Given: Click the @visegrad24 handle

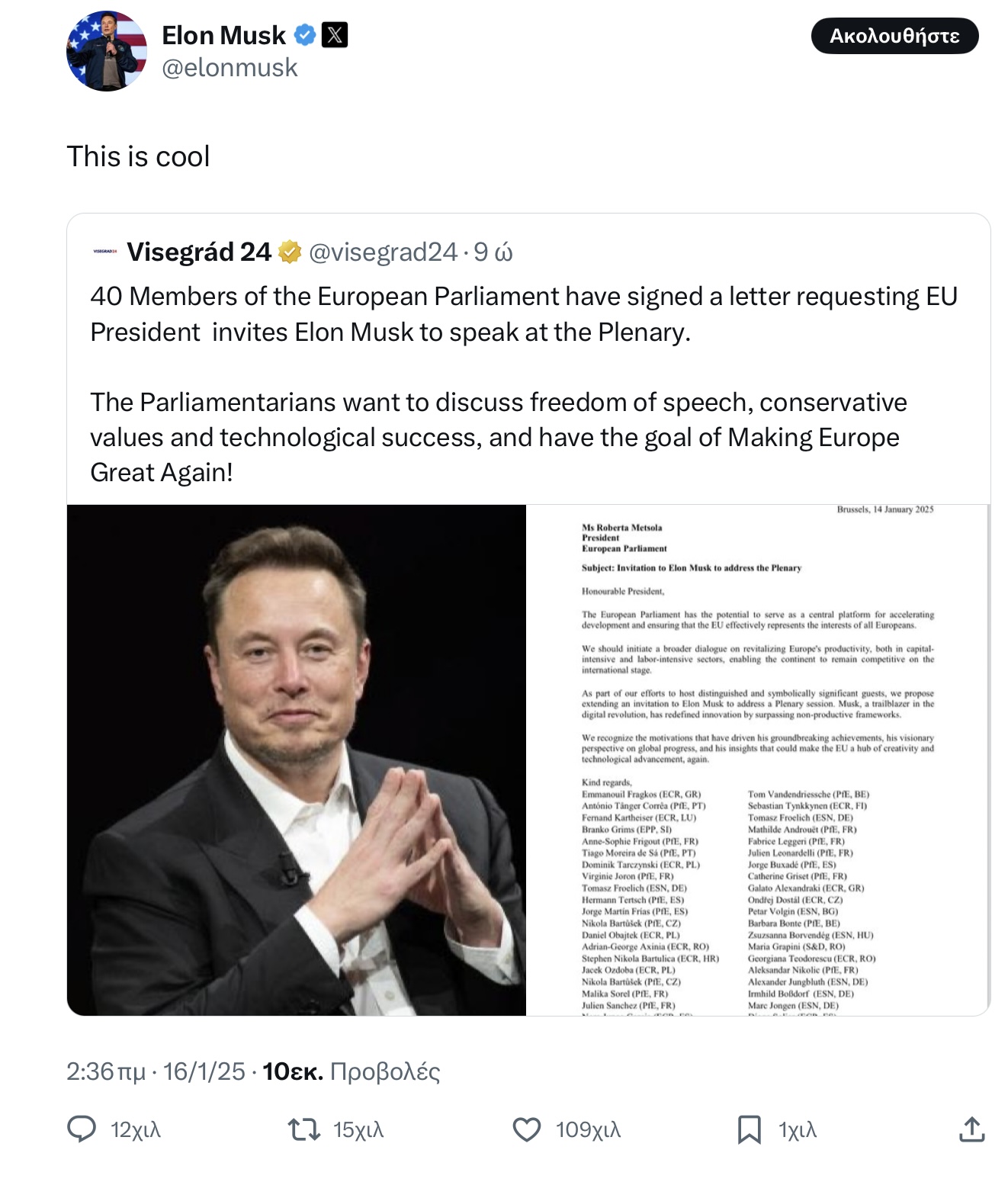Looking at the screenshot, I should (x=384, y=252).
